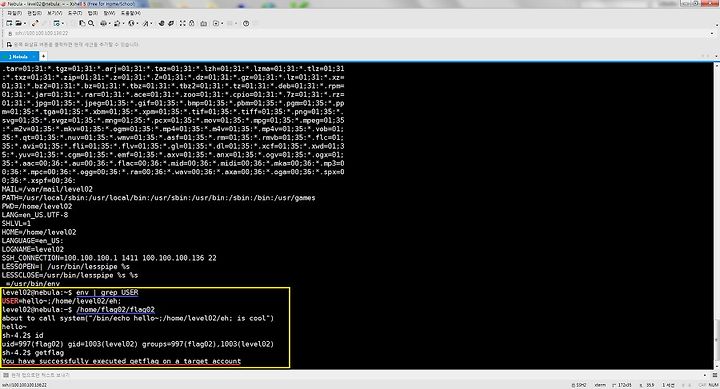Open the Window (창) menu

(109, 13)
